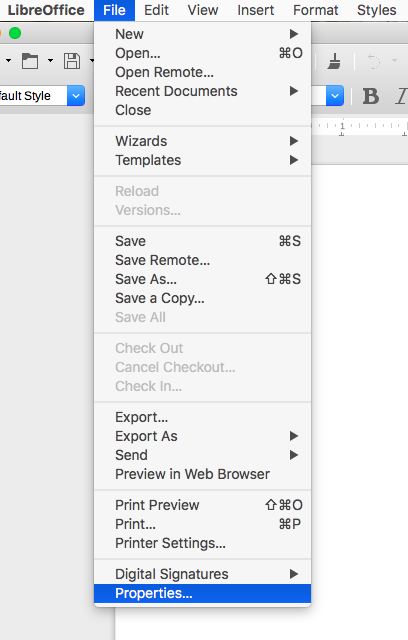This screenshot has width=408, height=640.
Task: Open the Edit menu
Action: coord(156,10)
